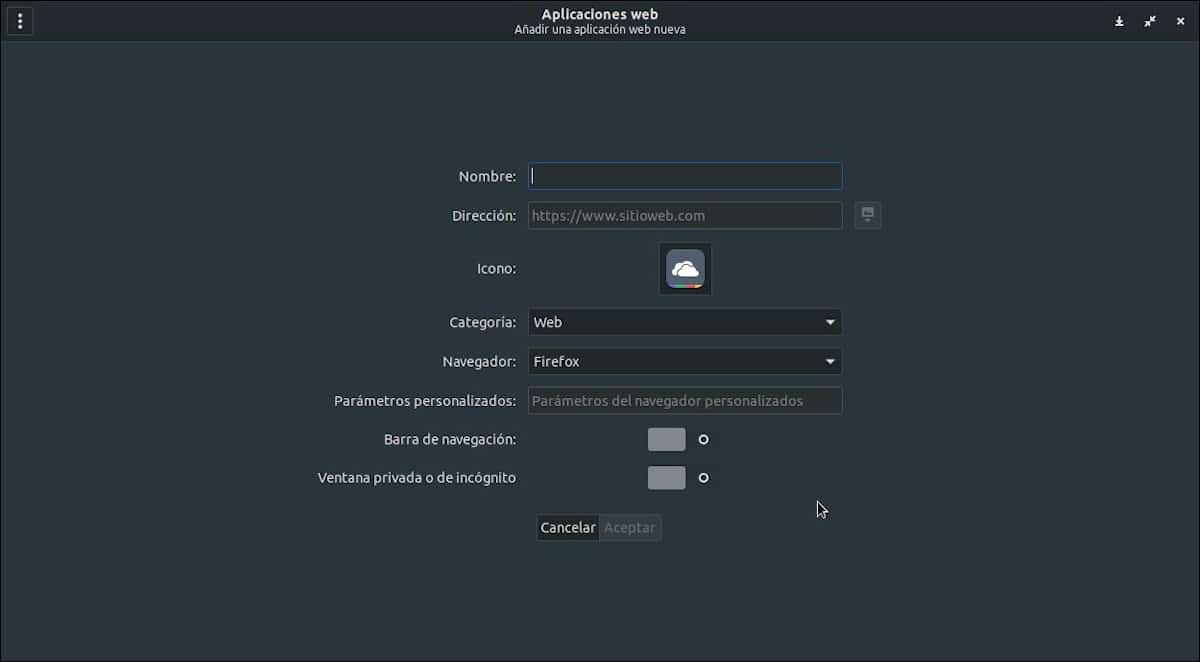Open the Navegador dropdown showing Firefox
Screen dimensions: 1200x662
[x=684, y=361]
